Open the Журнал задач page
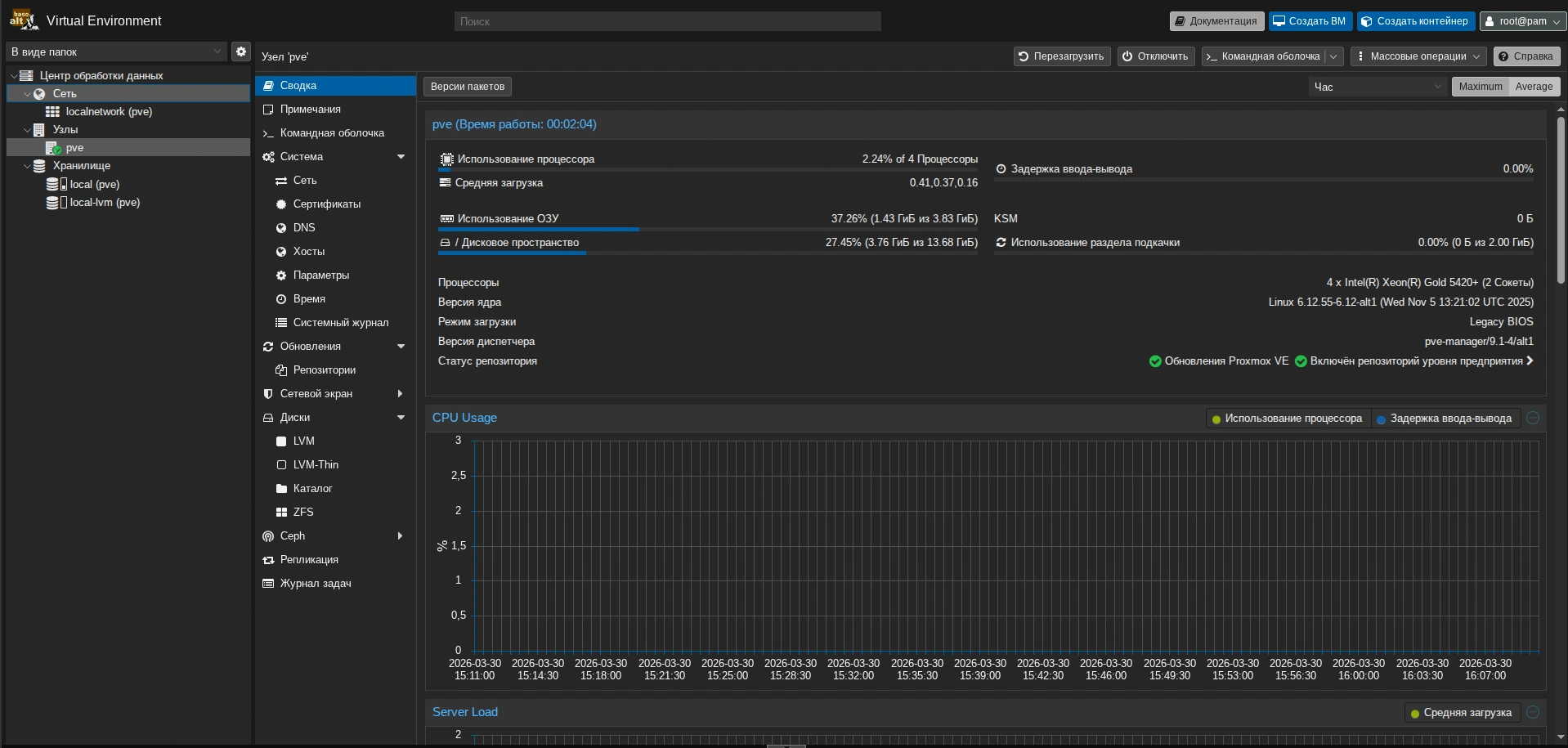 (335, 584)
